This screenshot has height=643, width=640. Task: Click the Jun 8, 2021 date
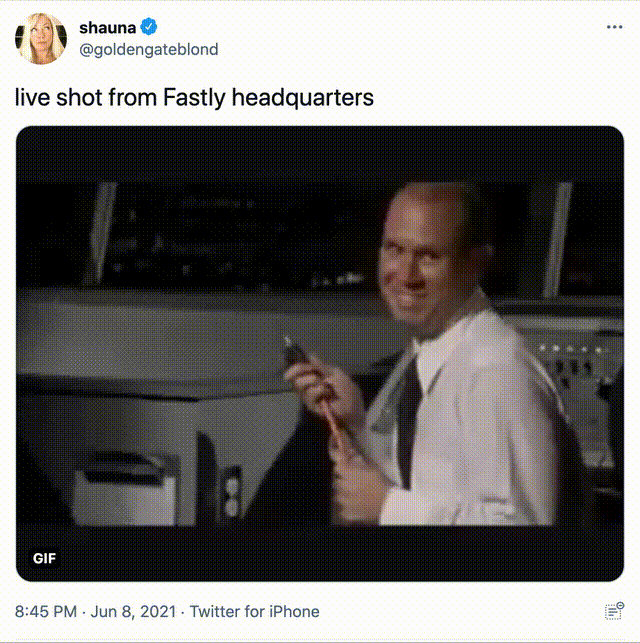click(x=133, y=611)
